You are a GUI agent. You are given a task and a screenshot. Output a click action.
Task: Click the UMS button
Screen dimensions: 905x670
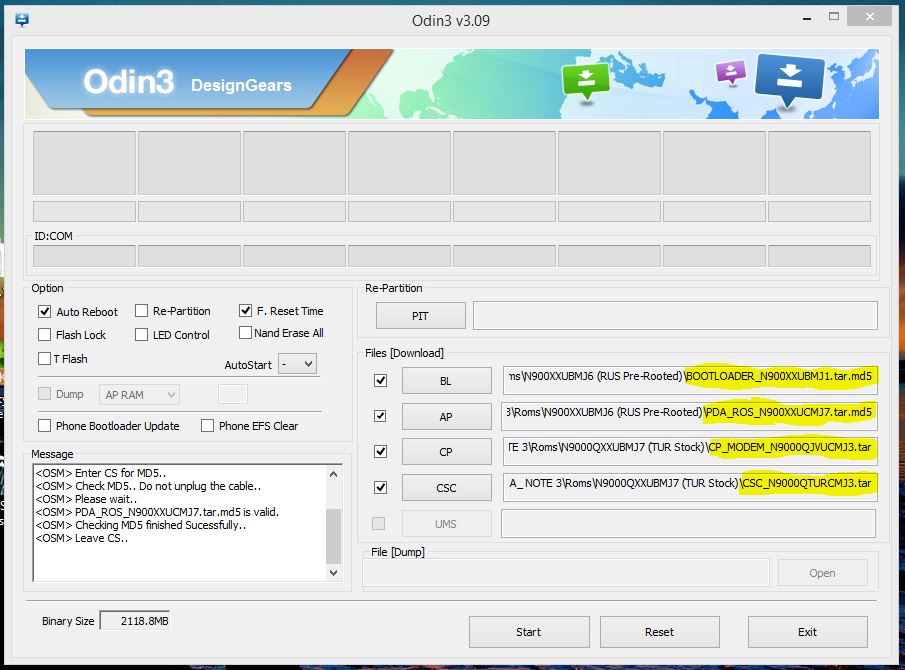pyautogui.click(x=446, y=524)
